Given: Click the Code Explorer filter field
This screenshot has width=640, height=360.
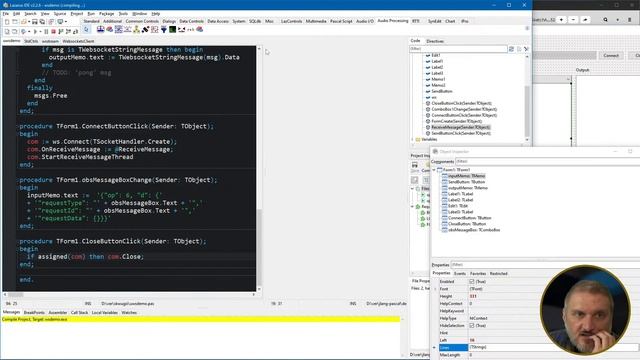Looking at the screenshot, I should [458, 49].
